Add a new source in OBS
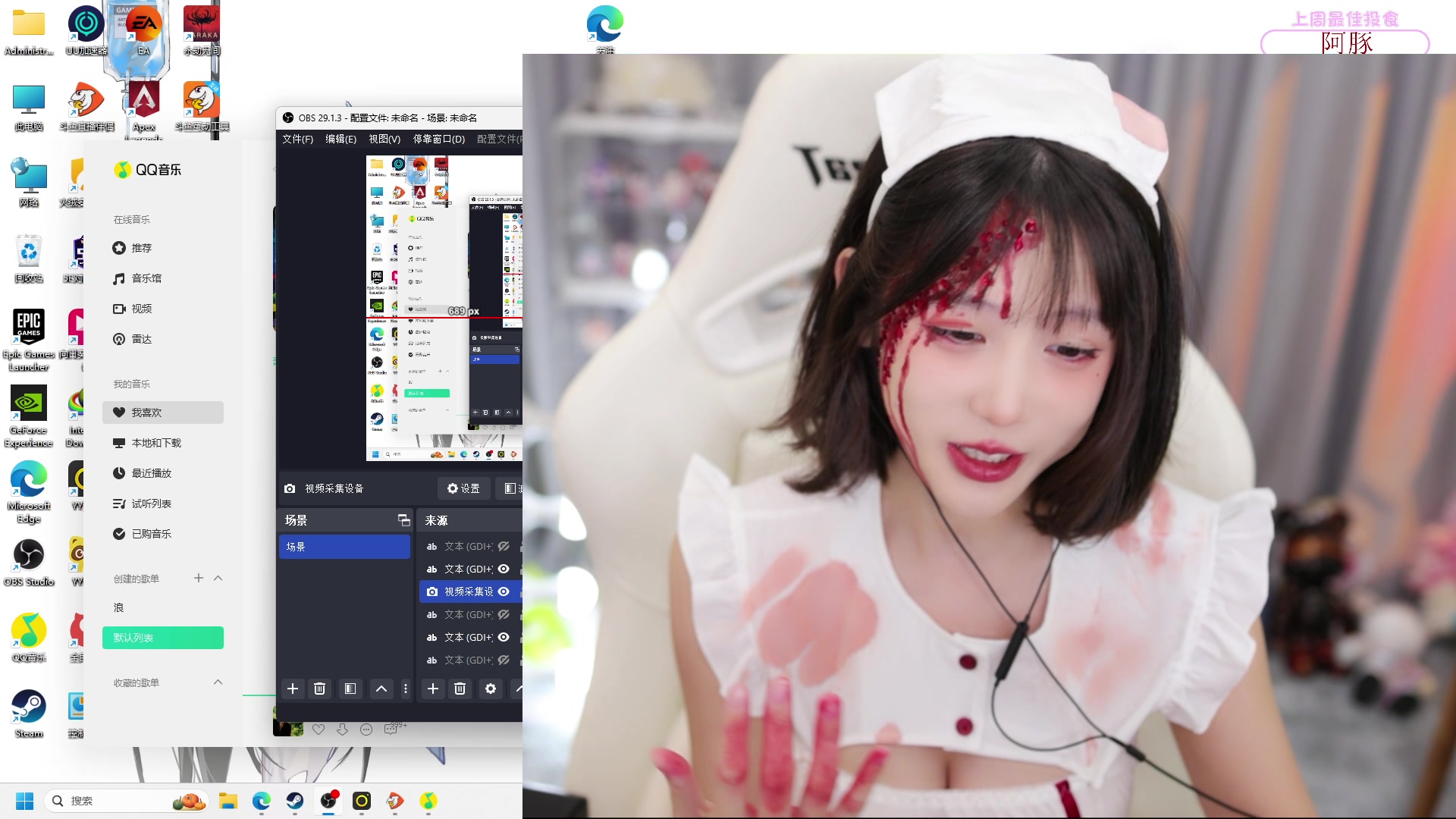The image size is (1456, 819). tap(433, 689)
